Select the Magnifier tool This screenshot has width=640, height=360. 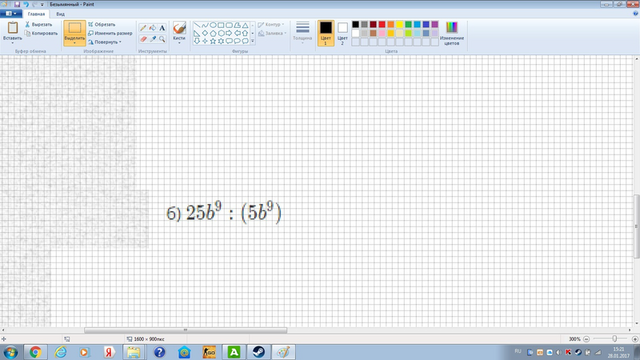[162, 39]
